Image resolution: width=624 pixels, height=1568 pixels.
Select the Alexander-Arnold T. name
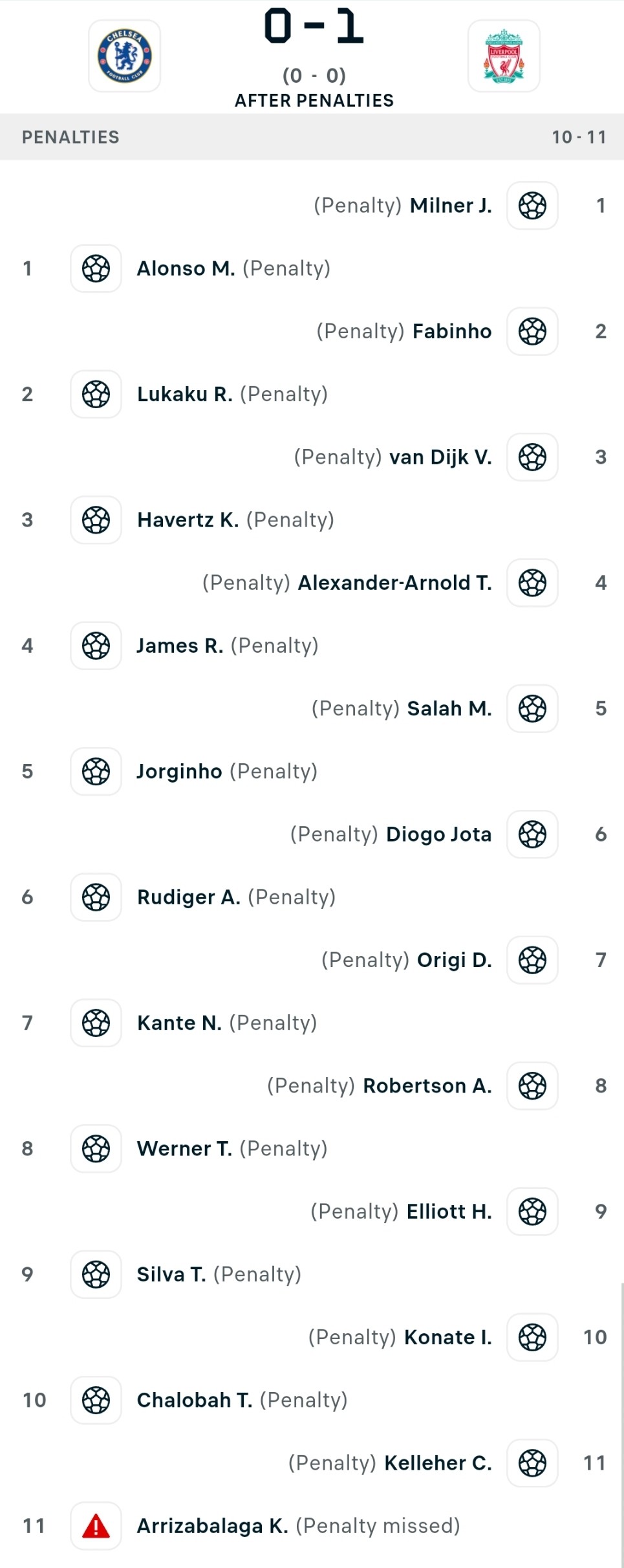pos(394,583)
